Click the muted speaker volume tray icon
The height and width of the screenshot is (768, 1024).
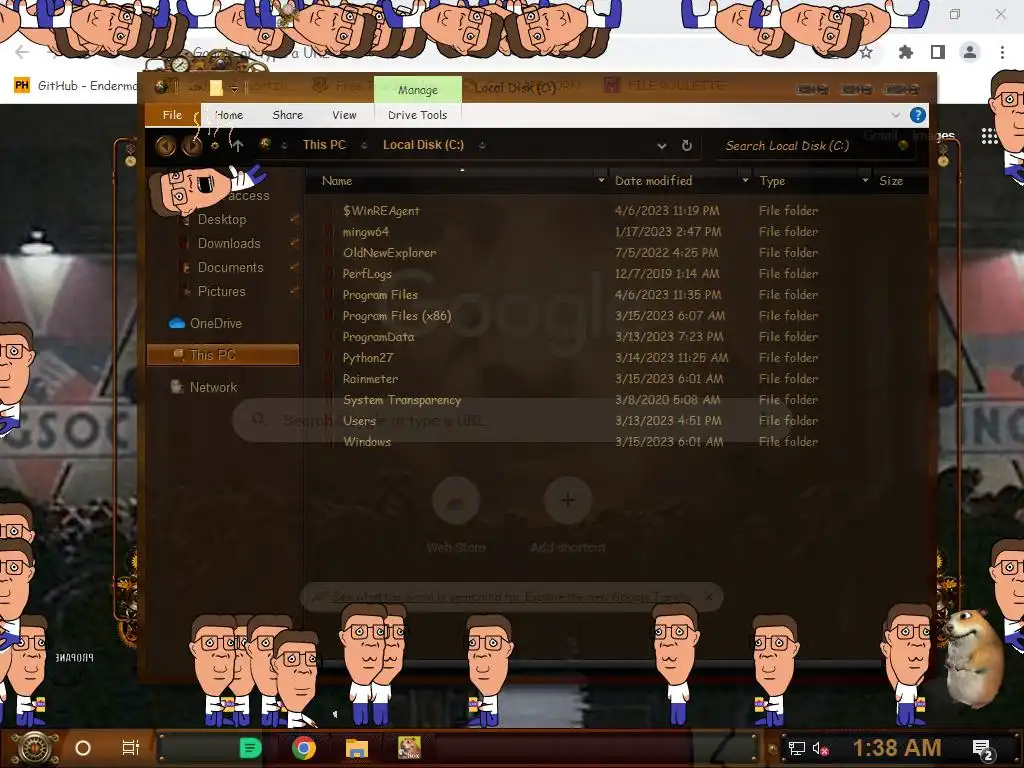tap(820, 748)
